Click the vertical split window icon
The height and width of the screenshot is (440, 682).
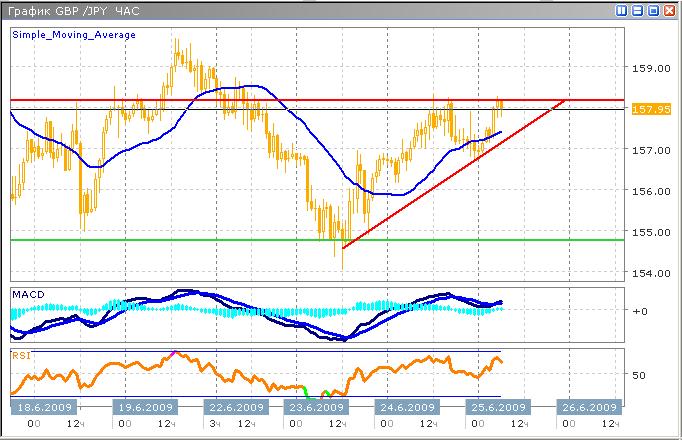(622, 10)
